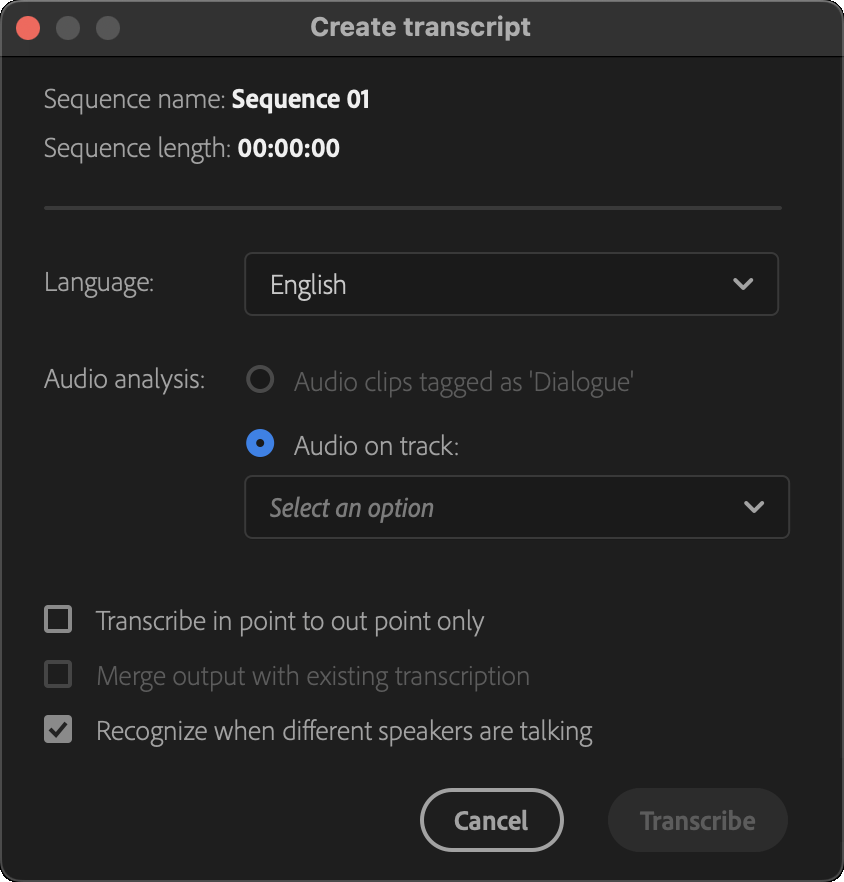This screenshot has width=844, height=882.
Task: Click the 'Language:' field label
Action: pos(99,283)
